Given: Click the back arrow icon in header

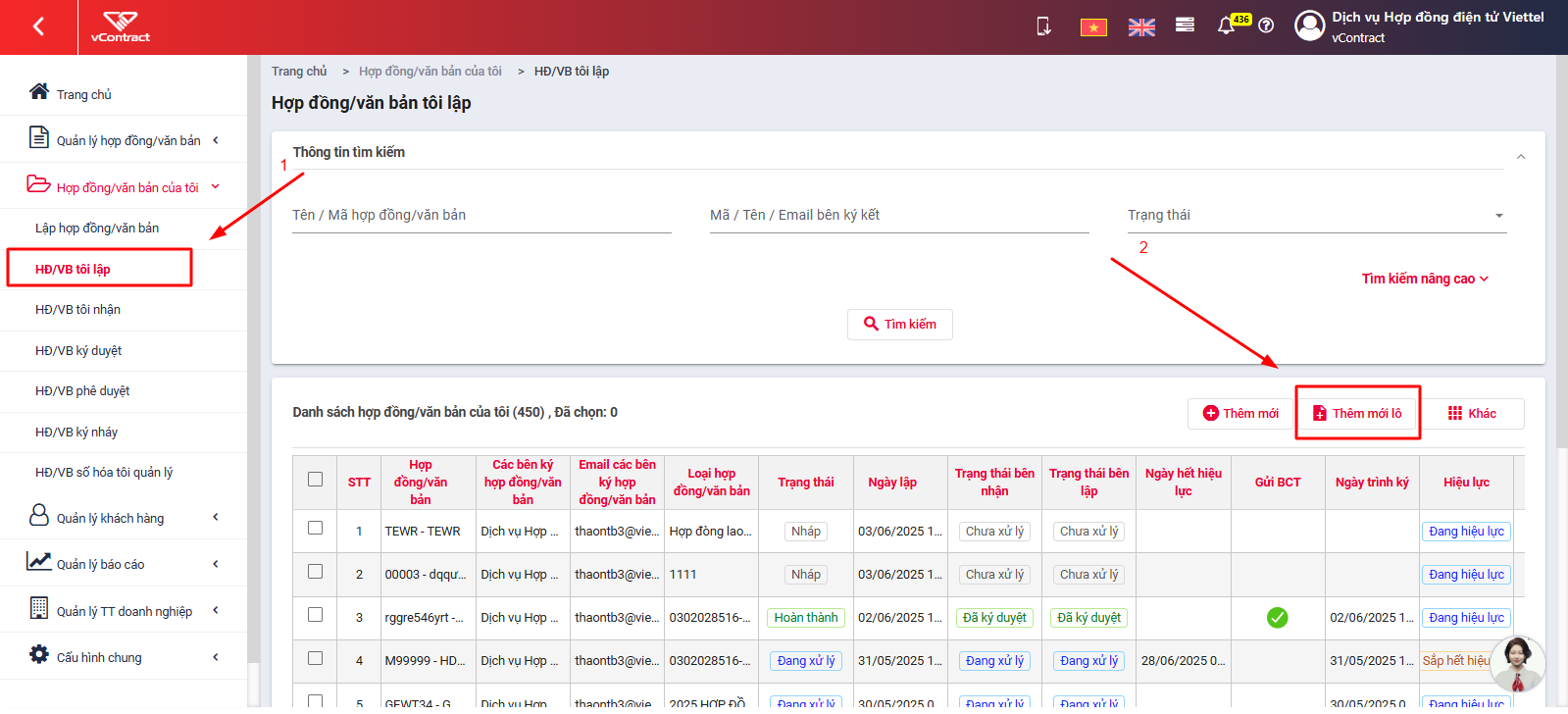Looking at the screenshot, I should pyautogui.click(x=38, y=26).
